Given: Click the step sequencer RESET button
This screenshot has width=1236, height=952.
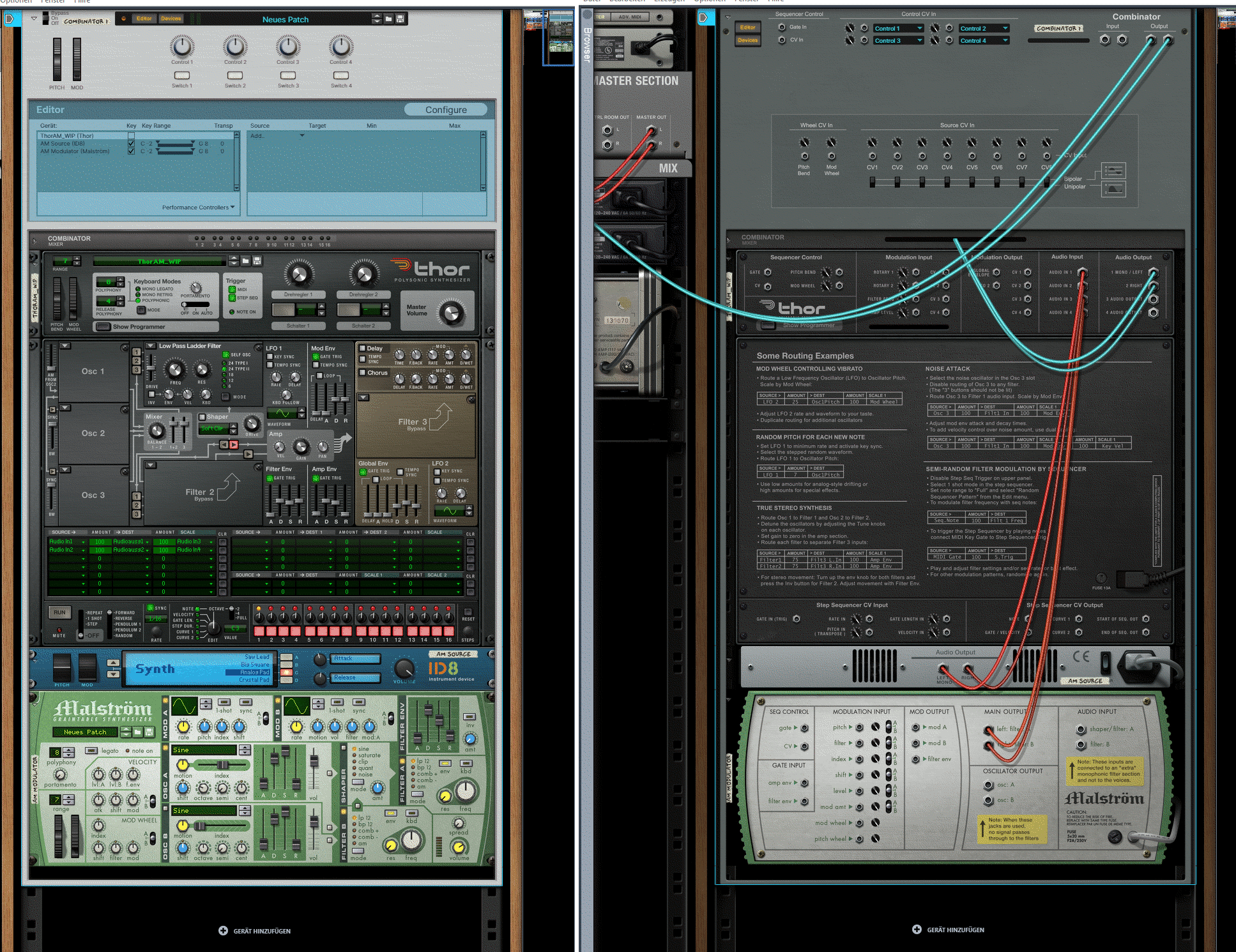Looking at the screenshot, I should coord(468,612).
